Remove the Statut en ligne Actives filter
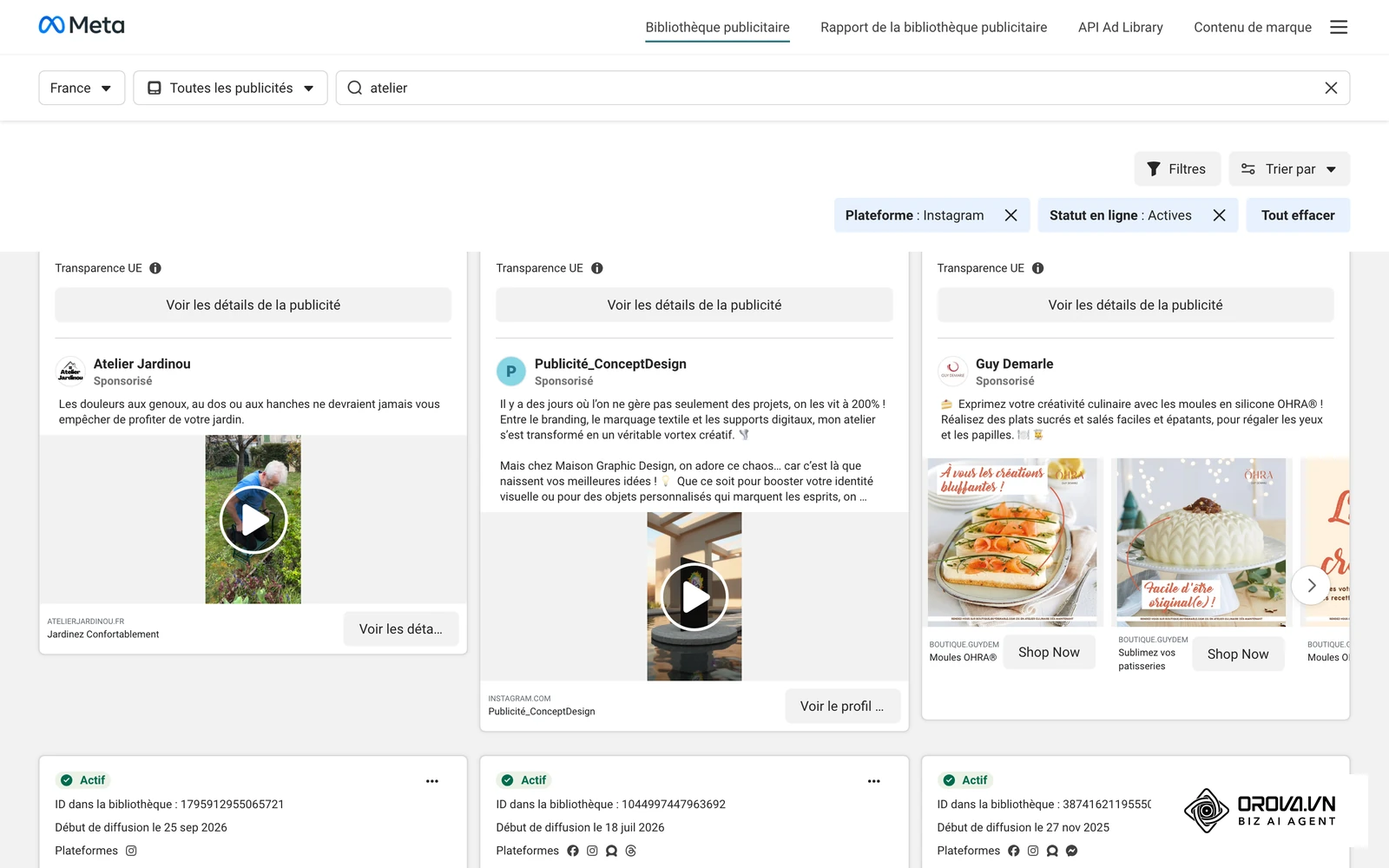The image size is (1389, 868). 1219,215
